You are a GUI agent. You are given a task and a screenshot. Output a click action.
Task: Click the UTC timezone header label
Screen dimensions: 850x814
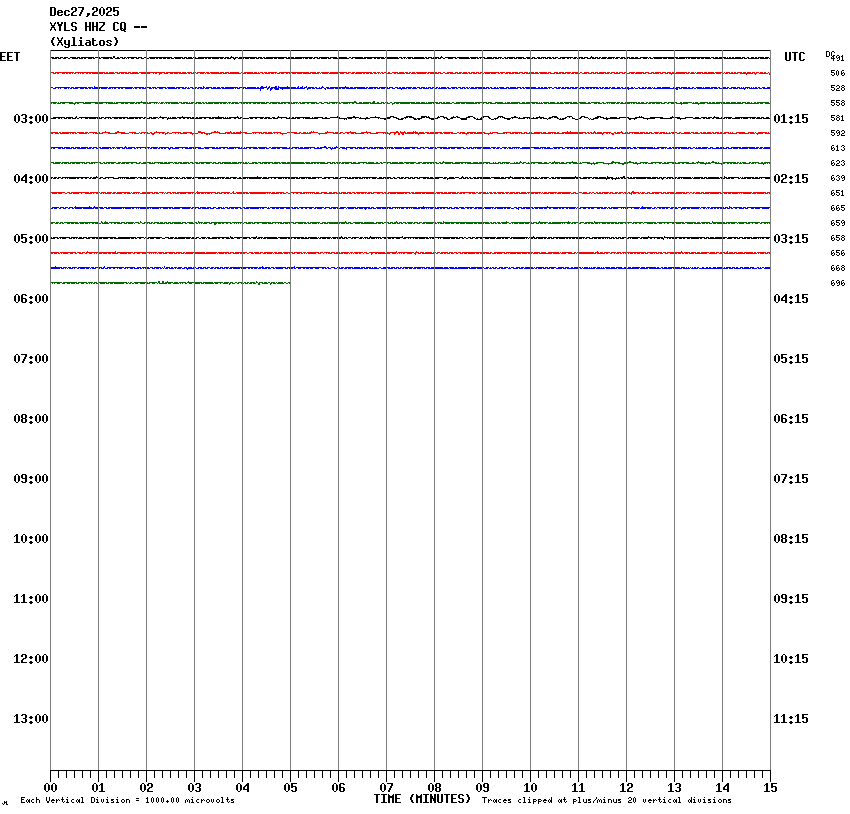[x=794, y=57]
